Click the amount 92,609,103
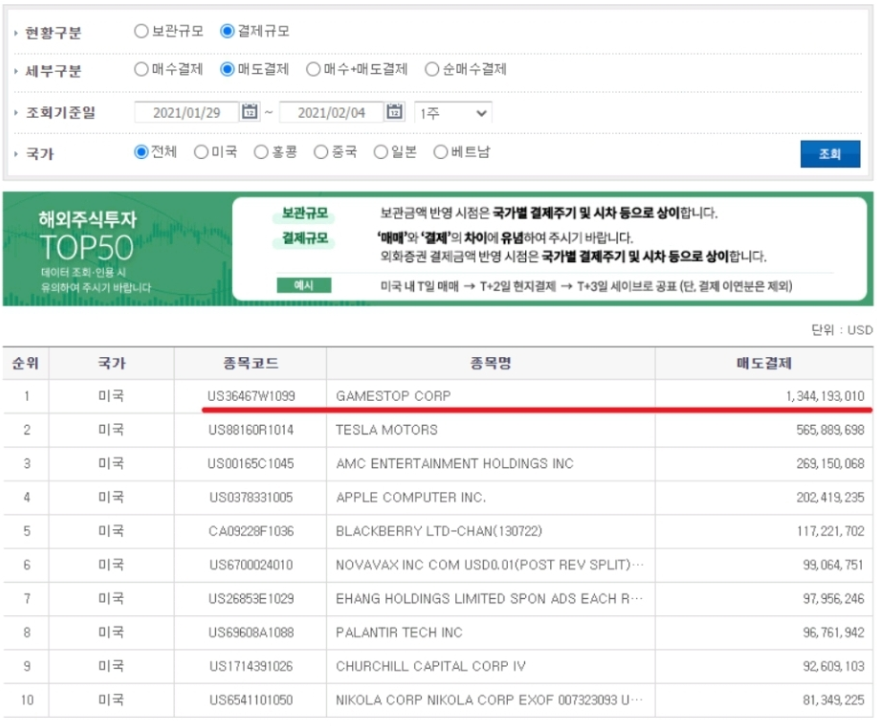 pos(833,666)
